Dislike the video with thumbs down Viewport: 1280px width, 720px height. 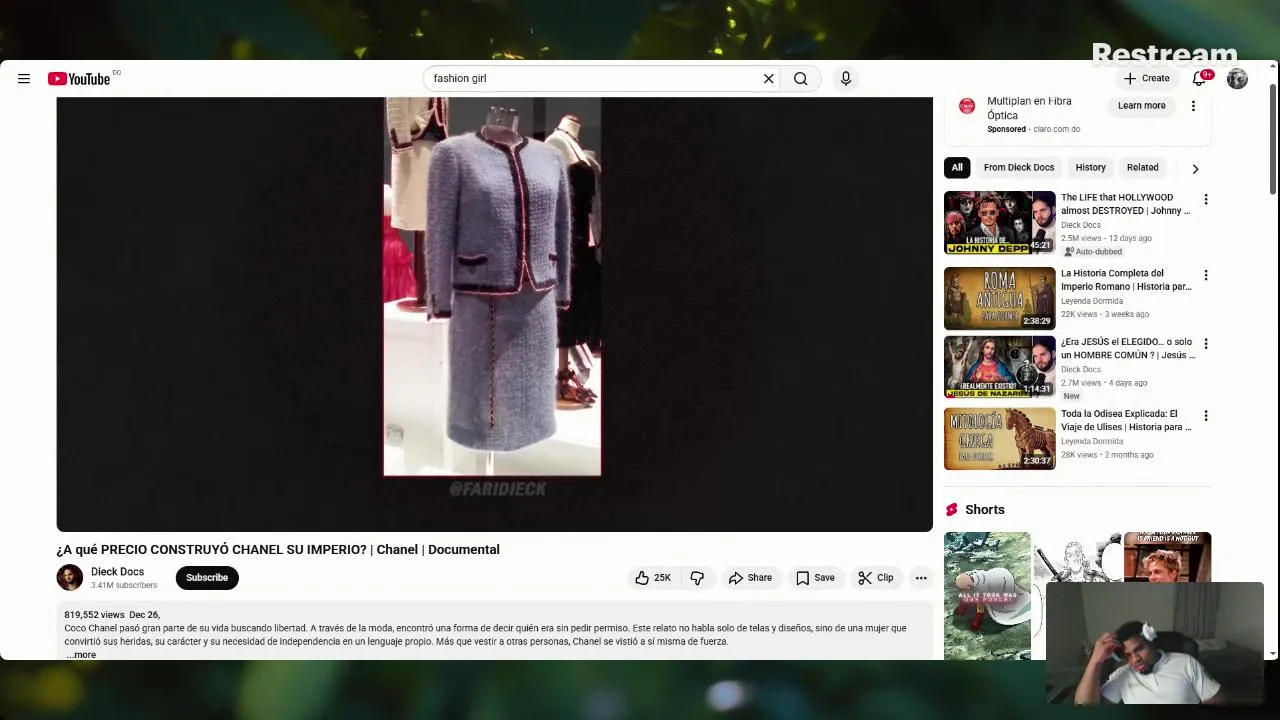(x=697, y=578)
